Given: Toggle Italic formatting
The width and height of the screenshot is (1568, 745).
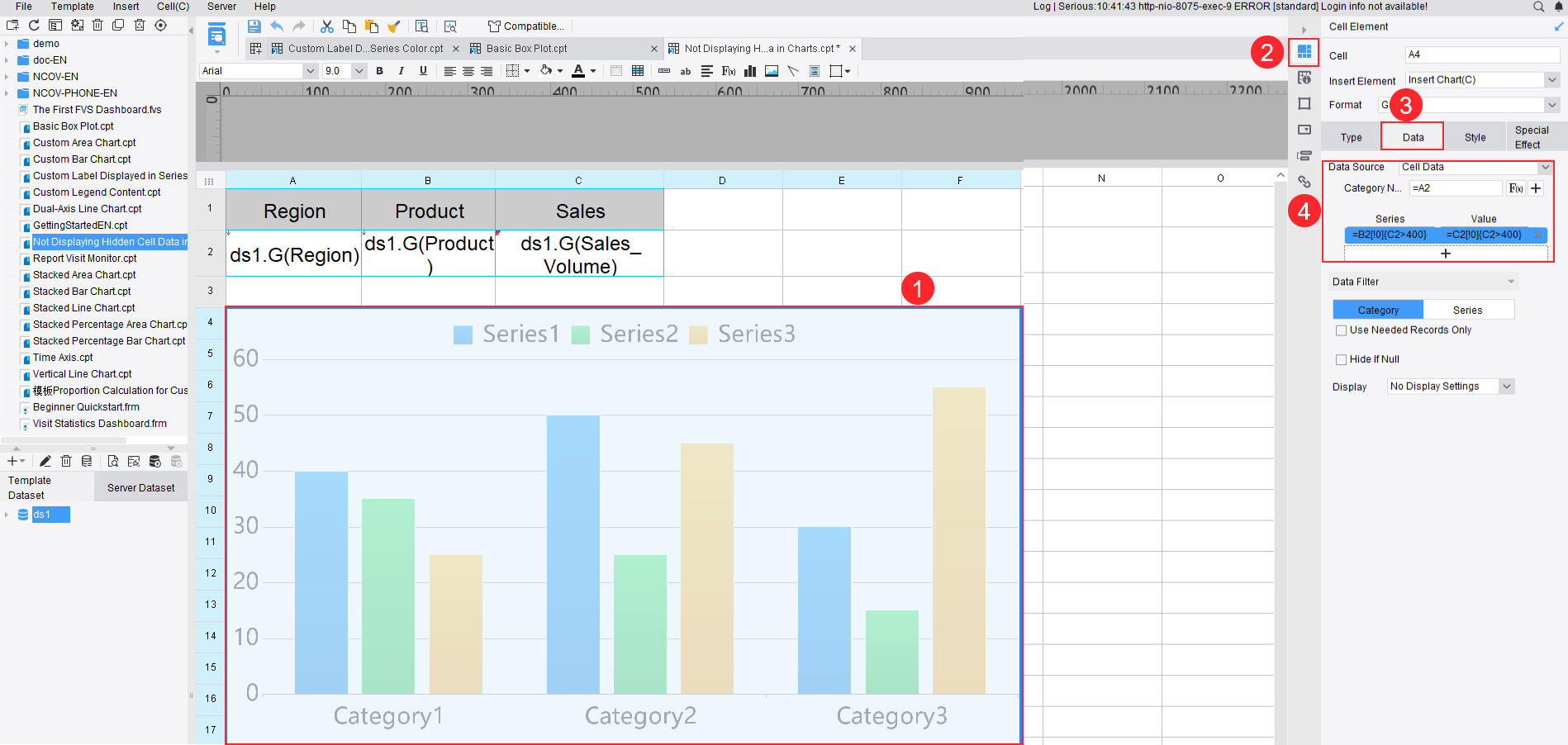Looking at the screenshot, I should pyautogui.click(x=402, y=71).
